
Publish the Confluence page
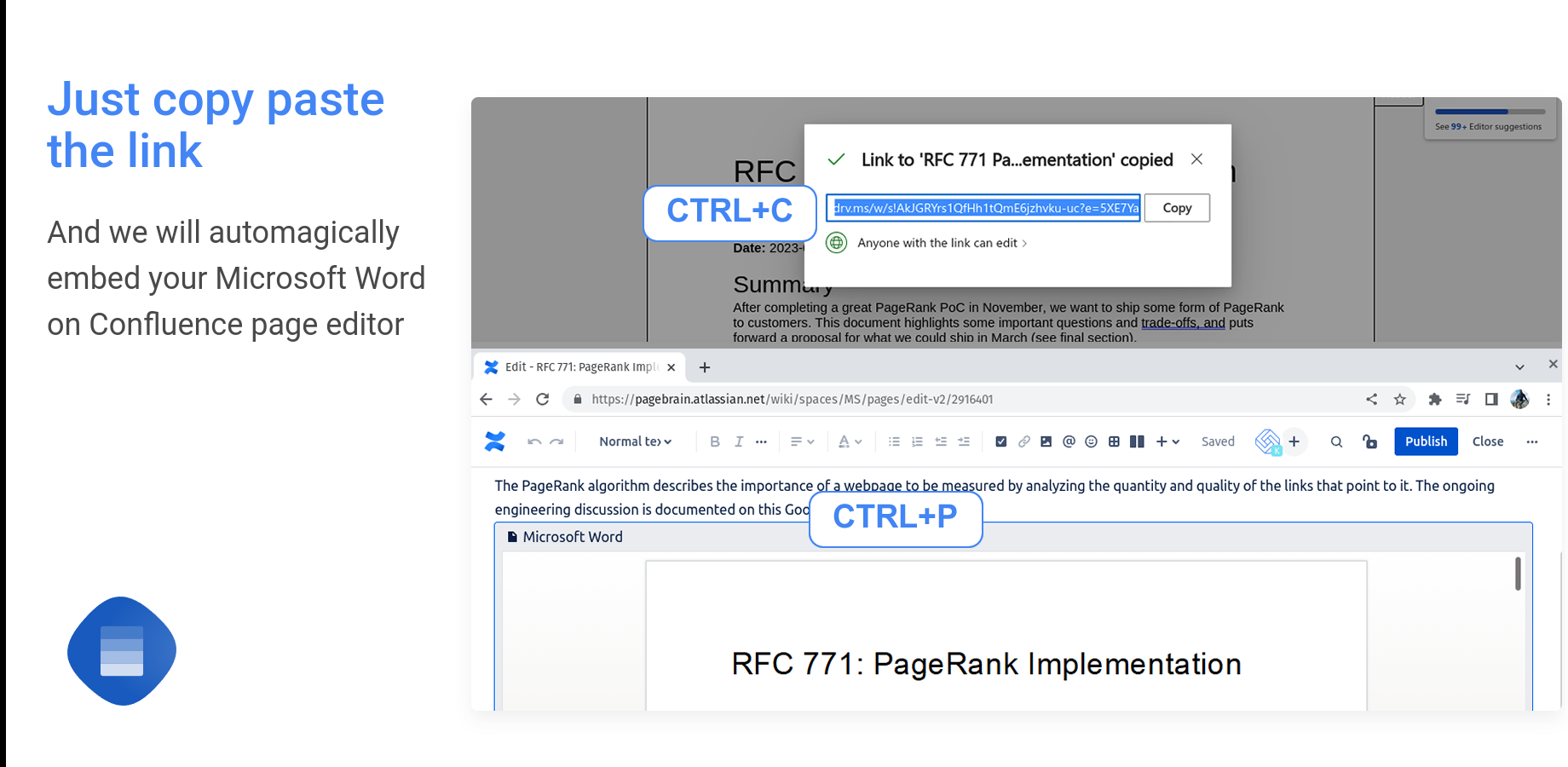point(1426,441)
